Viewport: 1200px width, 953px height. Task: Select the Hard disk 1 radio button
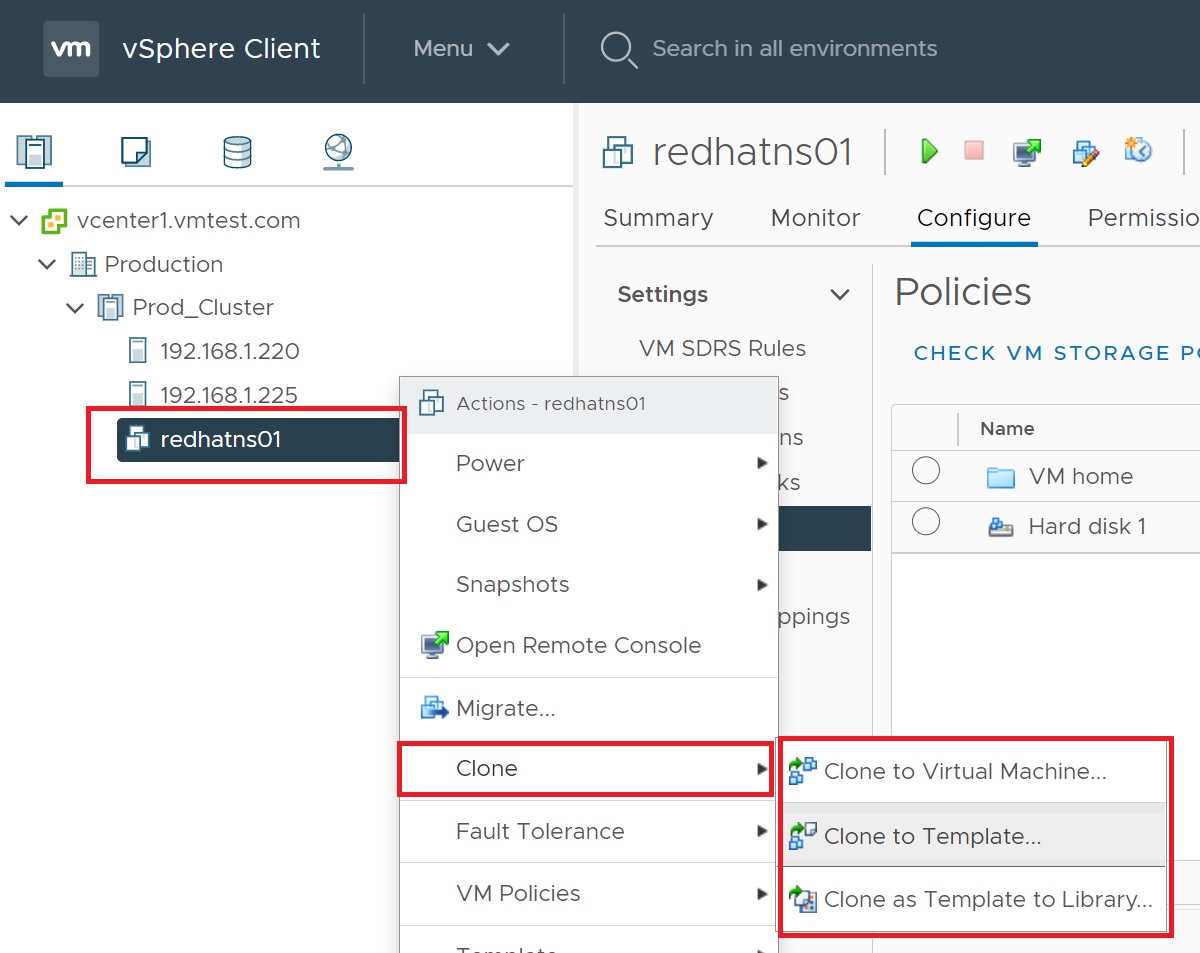[x=926, y=521]
